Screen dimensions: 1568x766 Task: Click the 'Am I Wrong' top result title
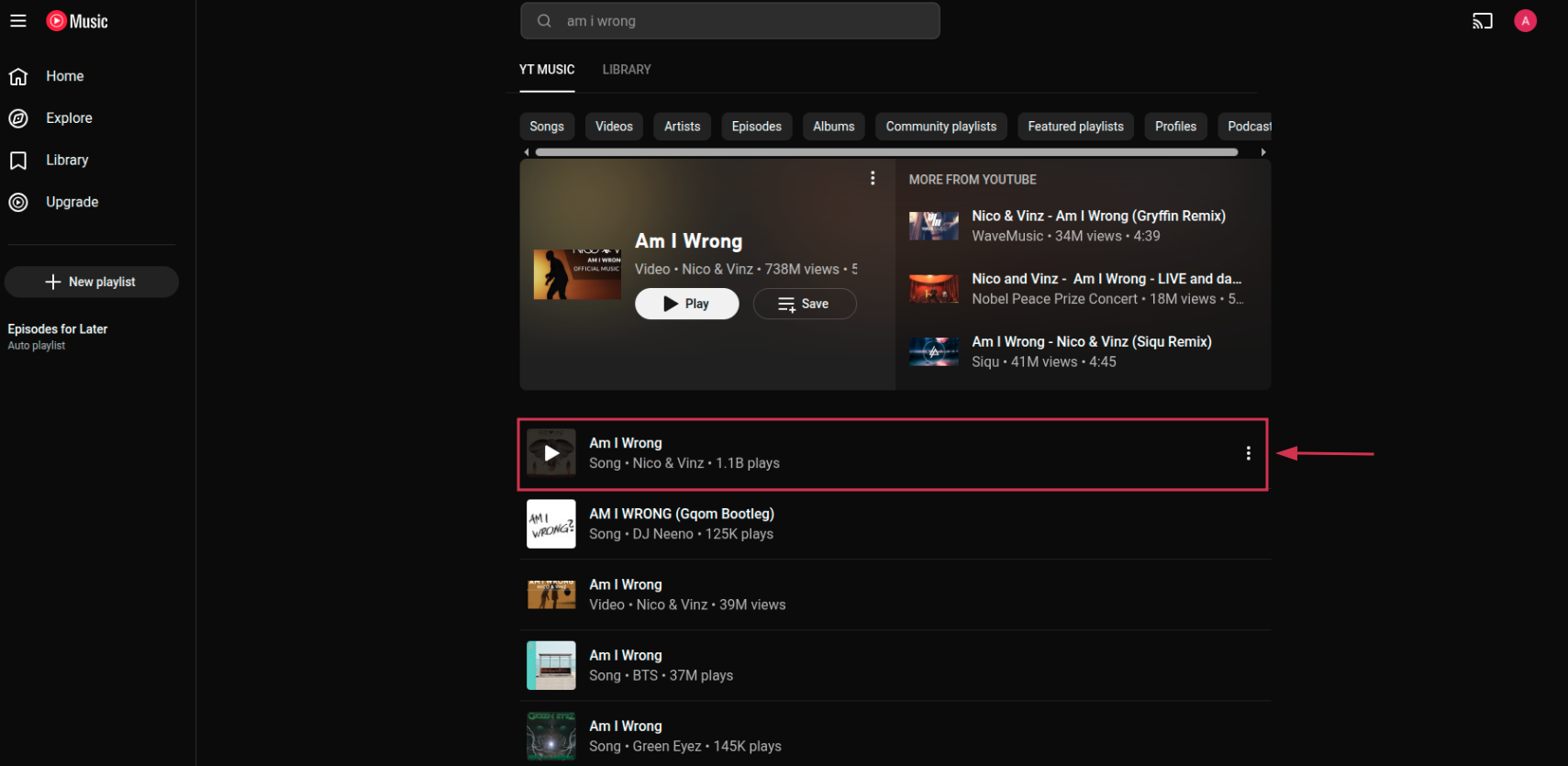(688, 241)
